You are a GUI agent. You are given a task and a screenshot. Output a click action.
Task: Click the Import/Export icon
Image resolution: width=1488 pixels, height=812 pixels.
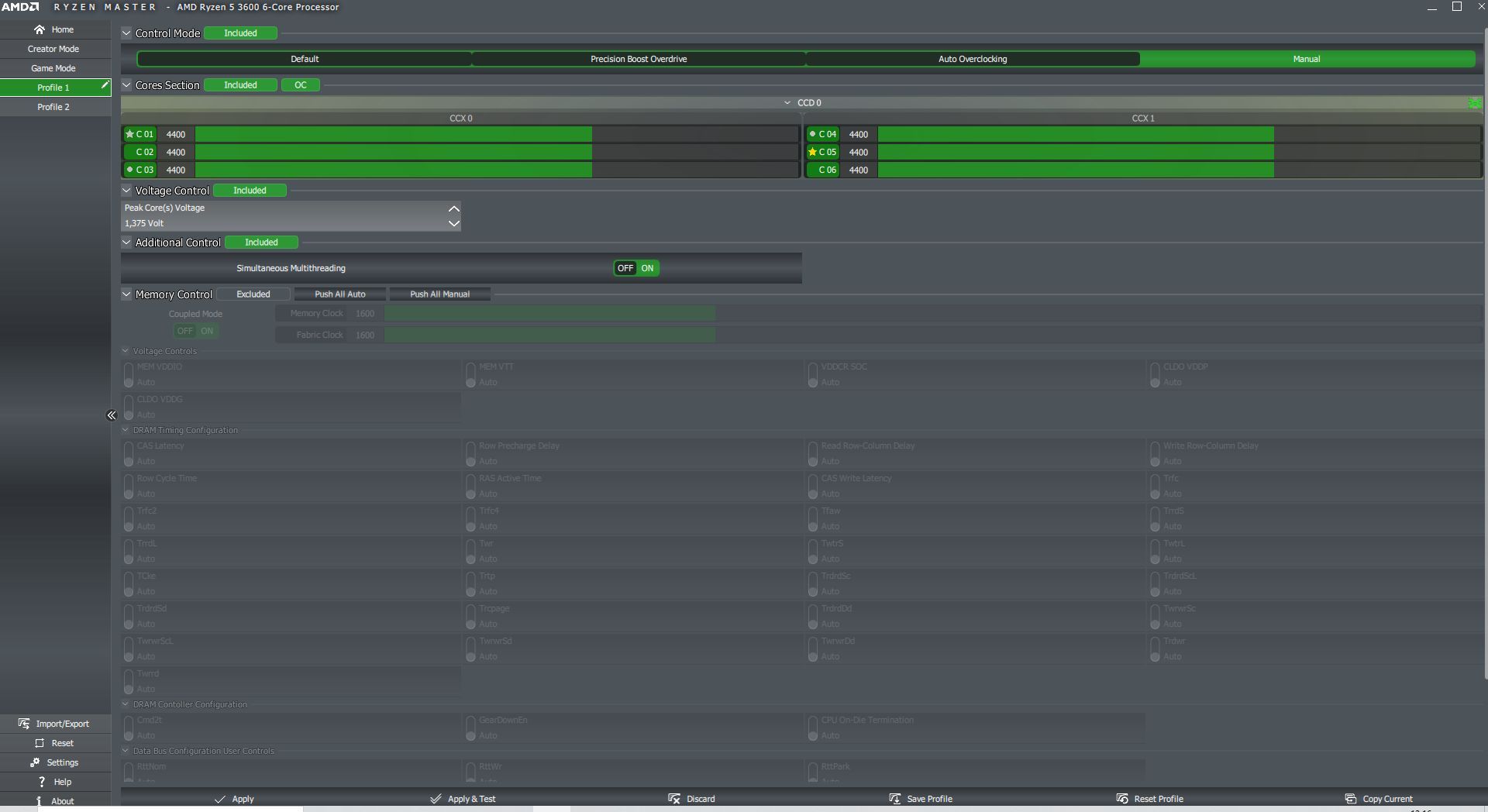point(24,724)
